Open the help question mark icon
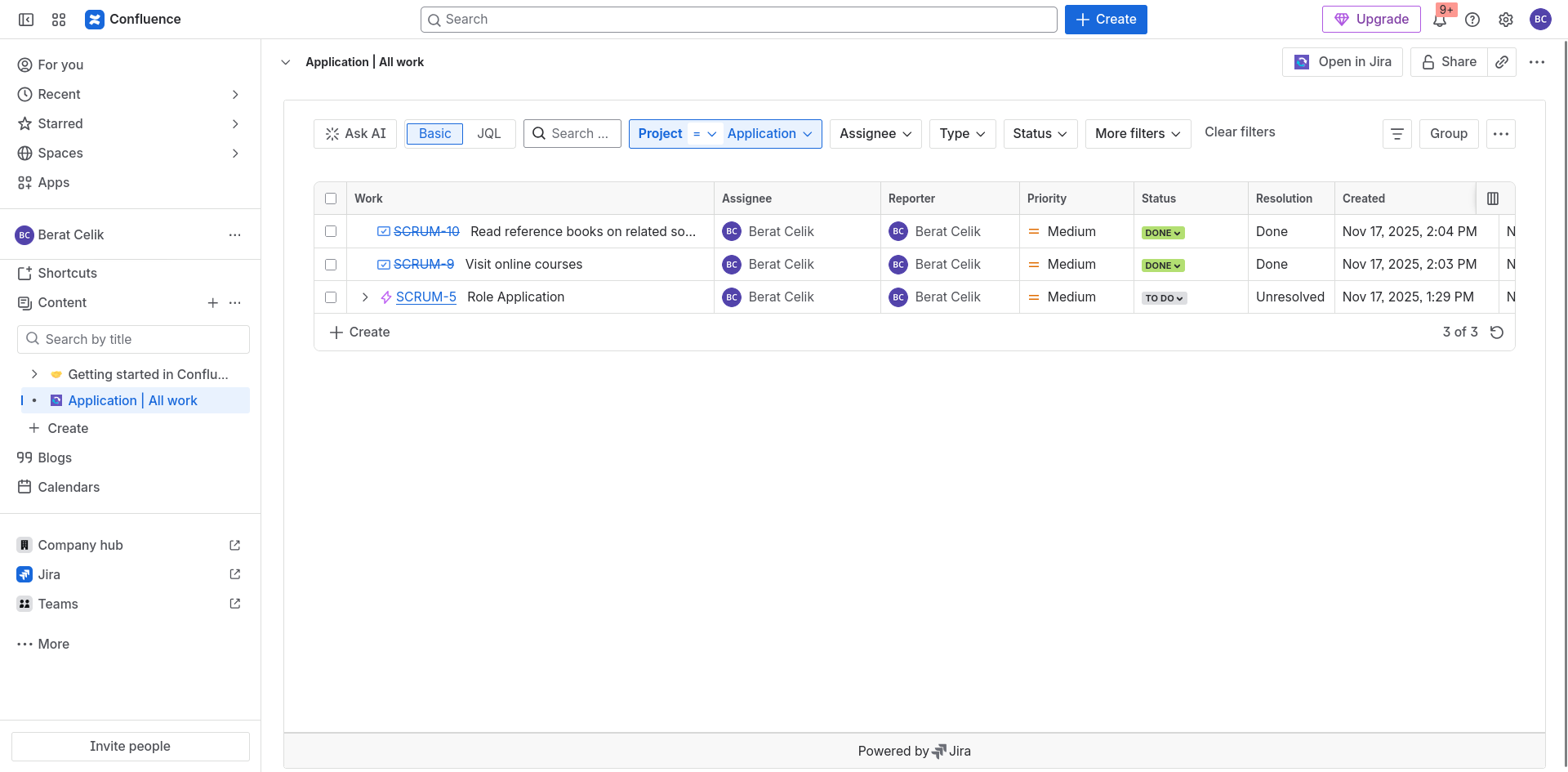 click(1472, 20)
